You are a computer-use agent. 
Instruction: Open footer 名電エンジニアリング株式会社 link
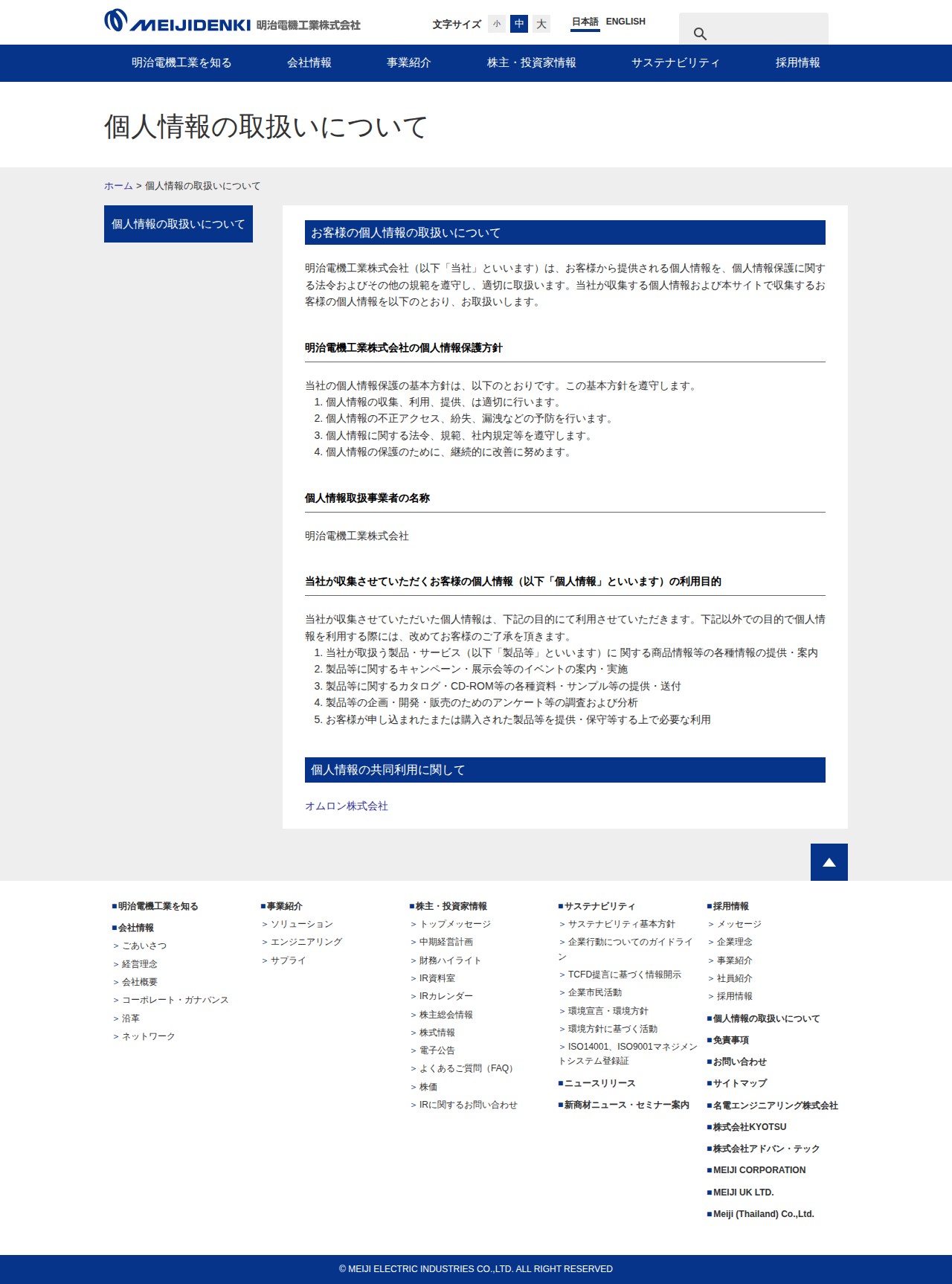coord(775,1105)
